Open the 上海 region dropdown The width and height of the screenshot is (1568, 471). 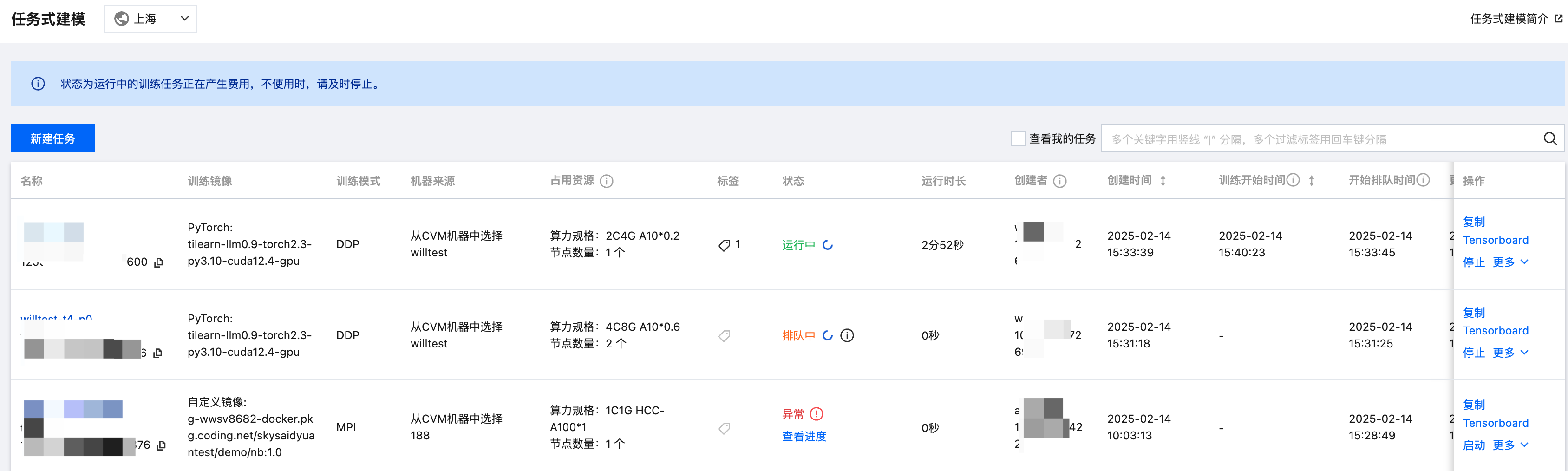click(x=150, y=19)
